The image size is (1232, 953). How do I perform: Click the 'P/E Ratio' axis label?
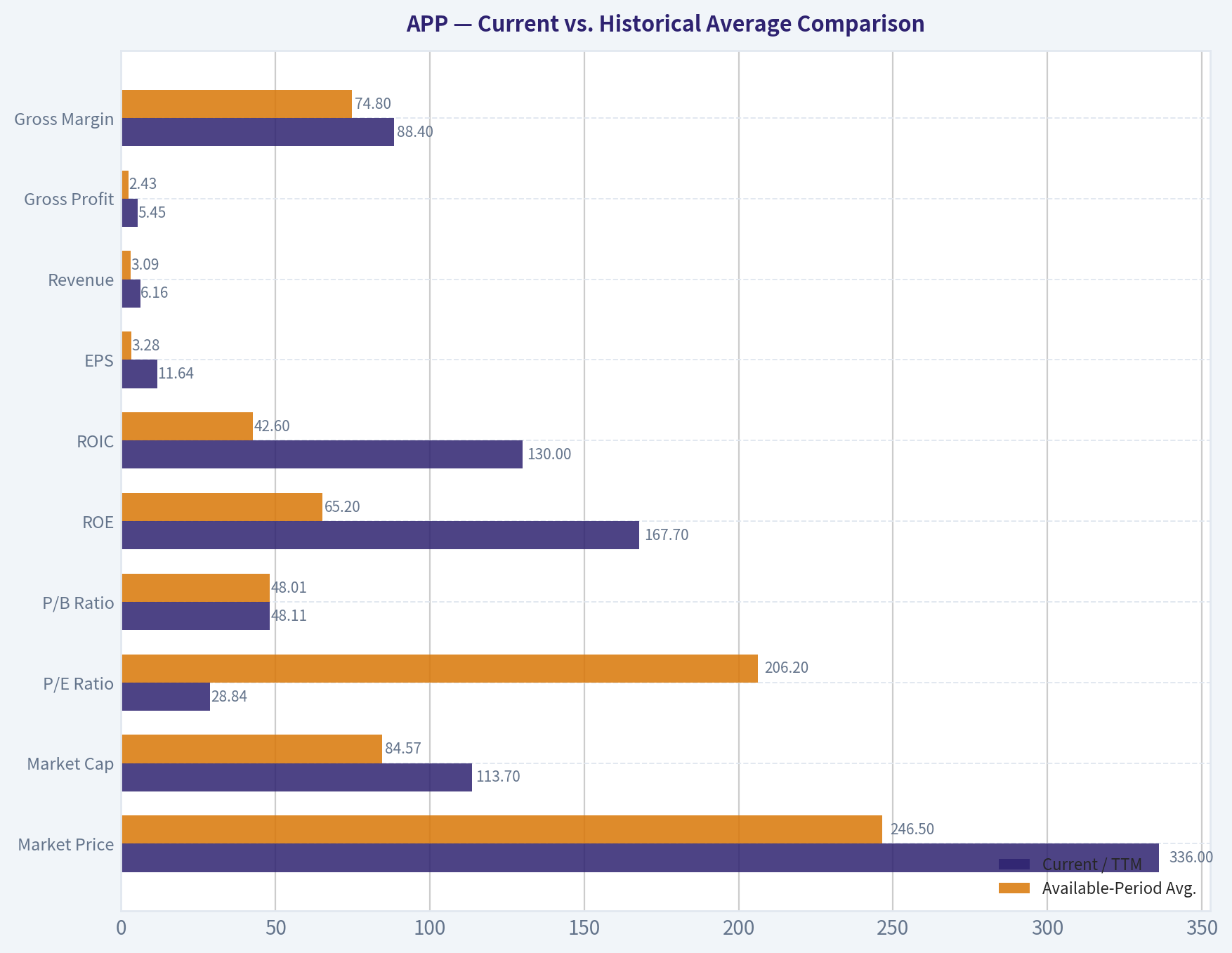[x=79, y=684]
